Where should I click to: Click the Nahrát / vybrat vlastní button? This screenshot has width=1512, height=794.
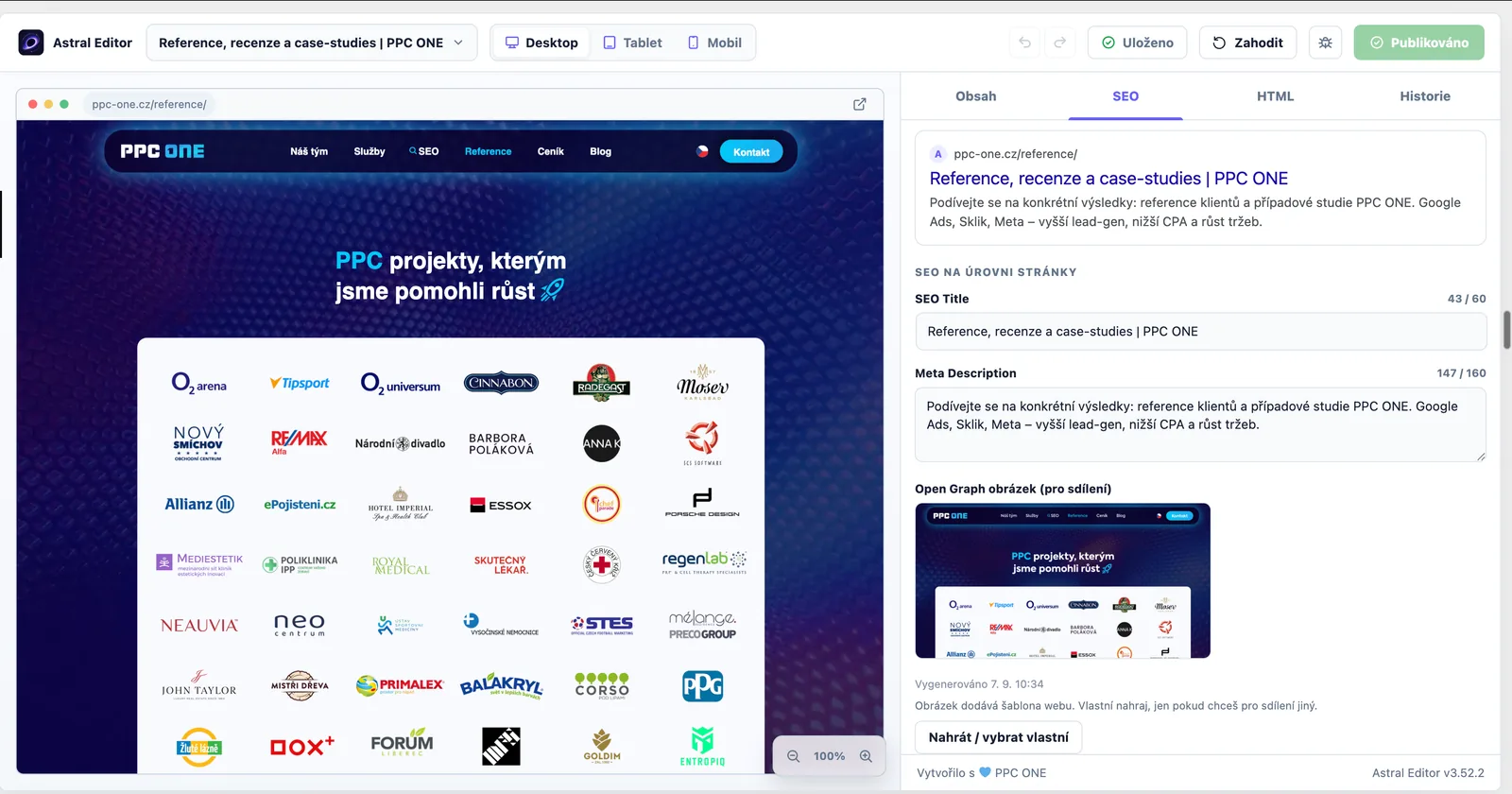pyautogui.click(x=999, y=737)
